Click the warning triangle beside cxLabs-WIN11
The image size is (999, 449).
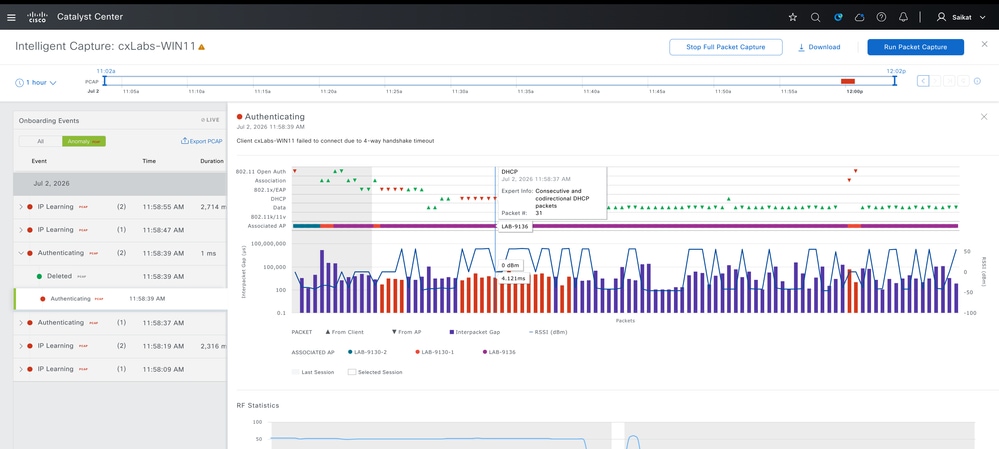201,47
